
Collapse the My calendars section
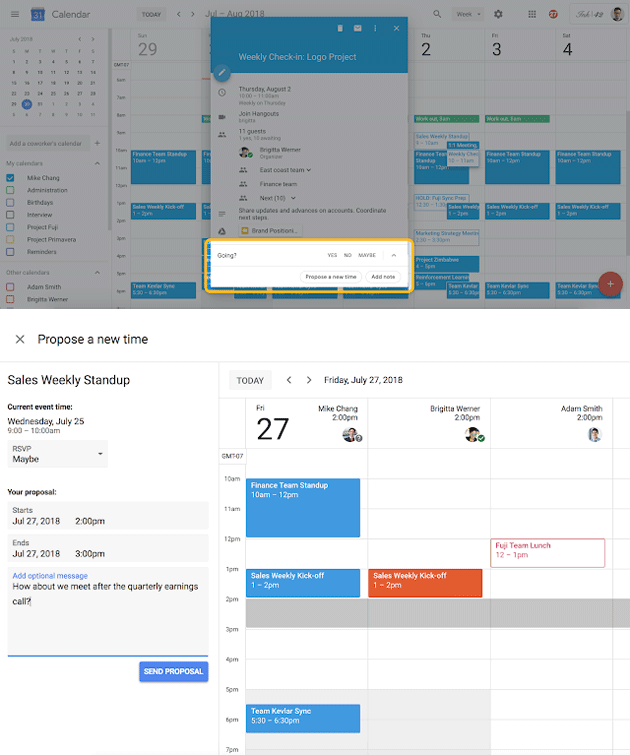pyautogui.click(x=97, y=163)
